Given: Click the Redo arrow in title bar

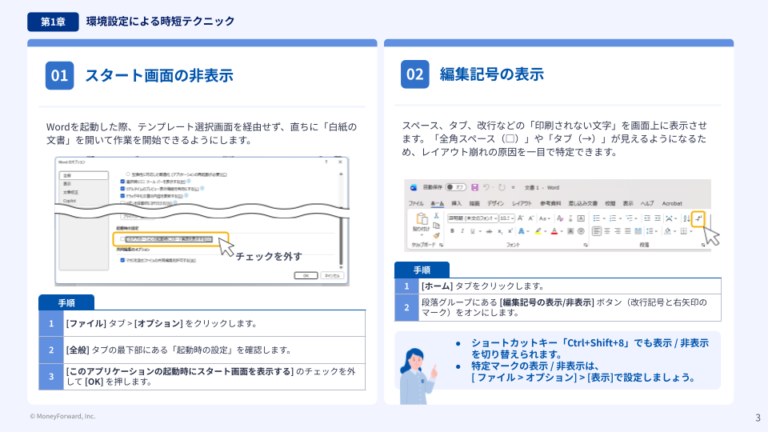Looking at the screenshot, I should 502,187.
